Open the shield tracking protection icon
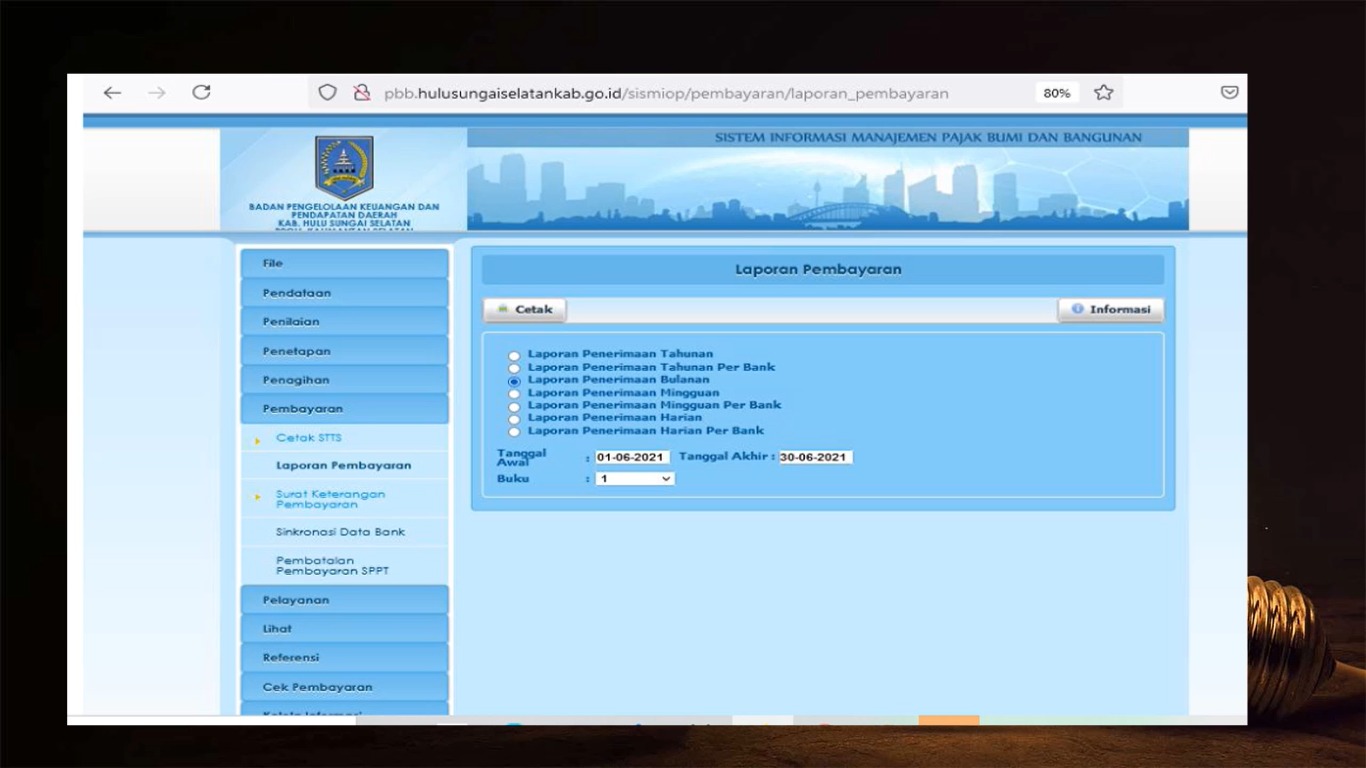This screenshot has height=768, width=1366. [x=327, y=93]
